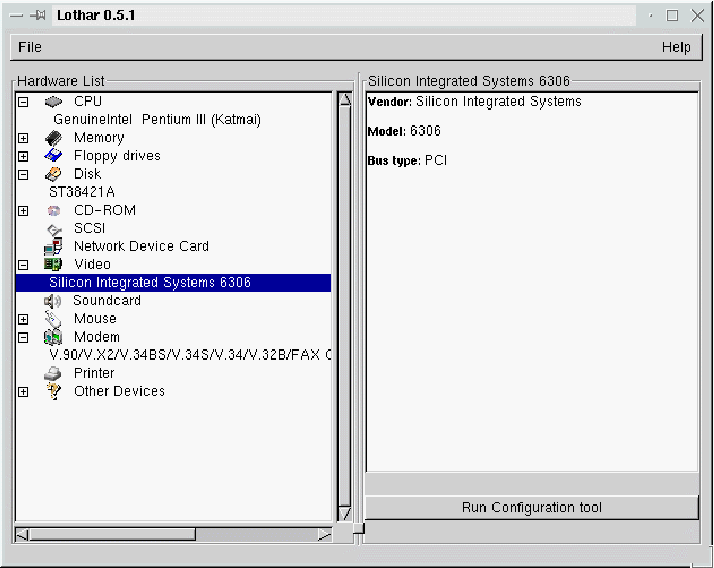This screenshot has width=714, height=568.
Task: Select the Printer icon
Action: pos(54,373)
